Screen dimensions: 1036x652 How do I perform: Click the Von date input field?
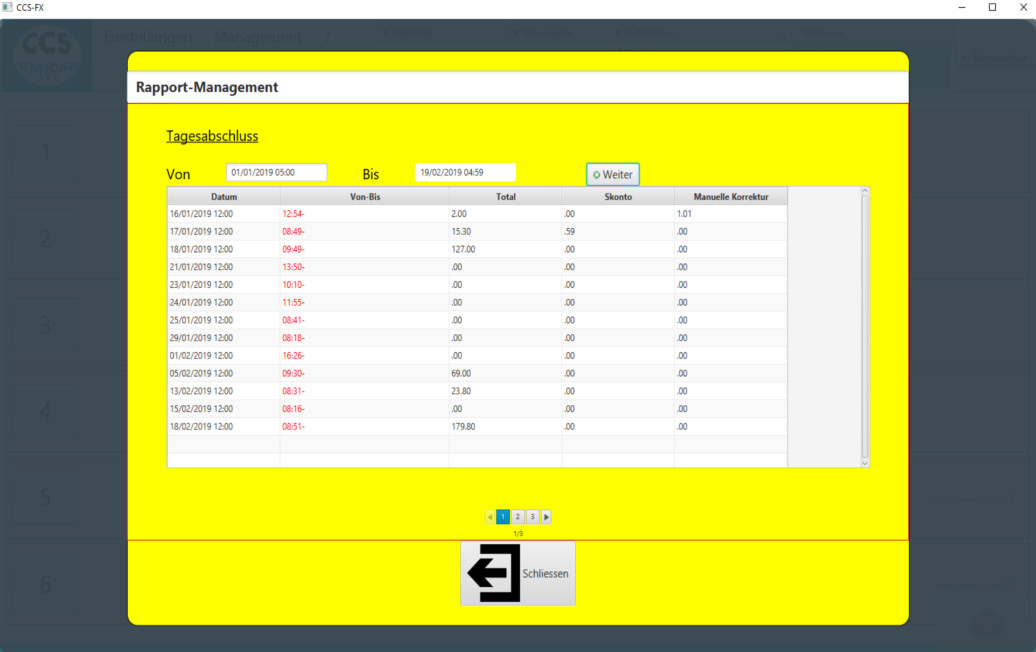(276, 172)
